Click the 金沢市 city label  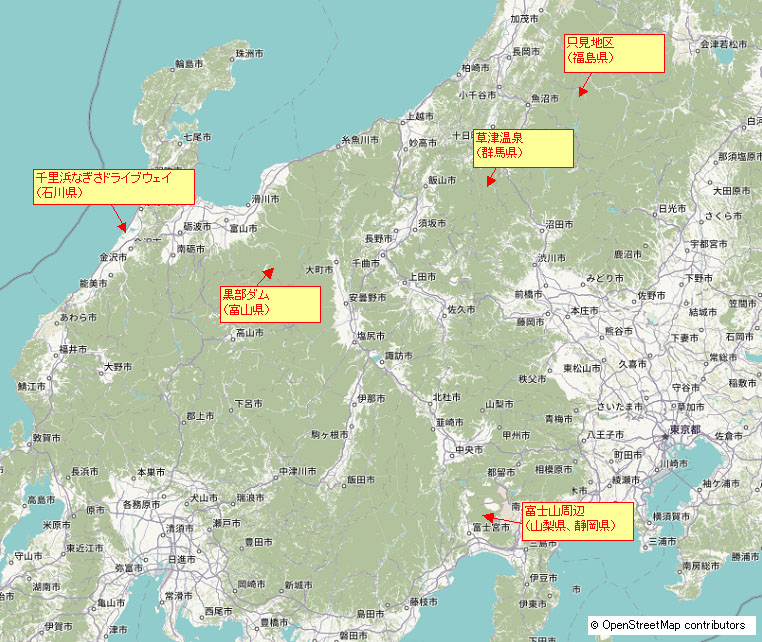click(113, 258)
